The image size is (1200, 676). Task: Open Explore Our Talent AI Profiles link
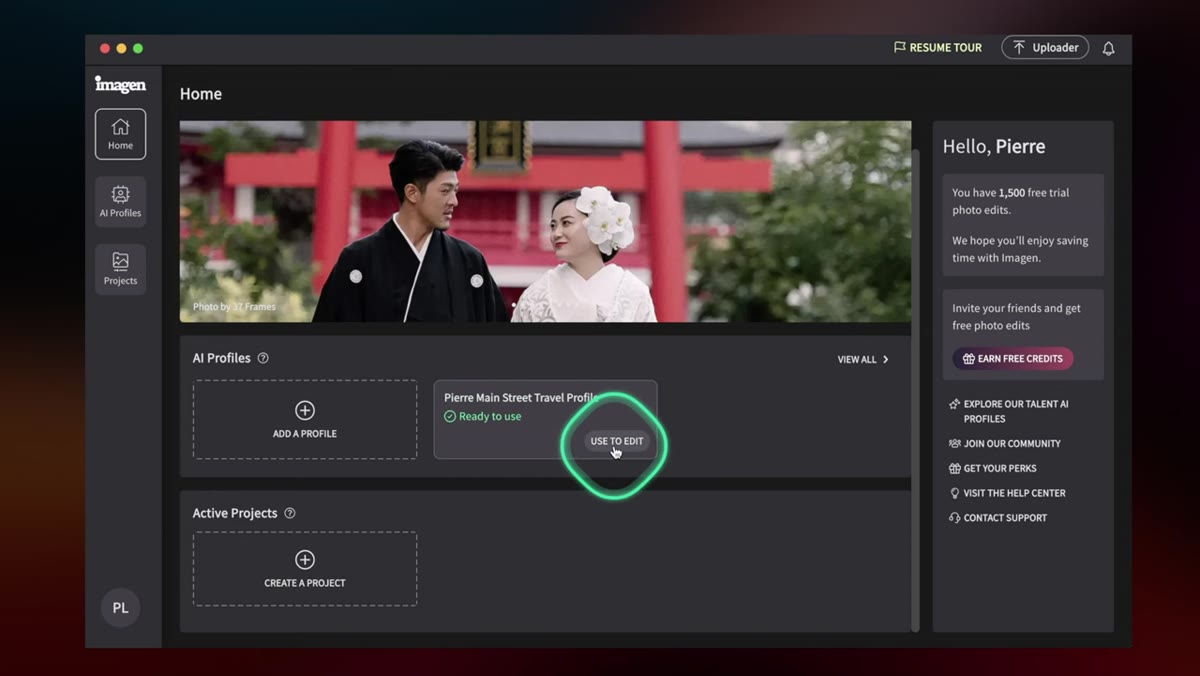[x=1009, y=411]
